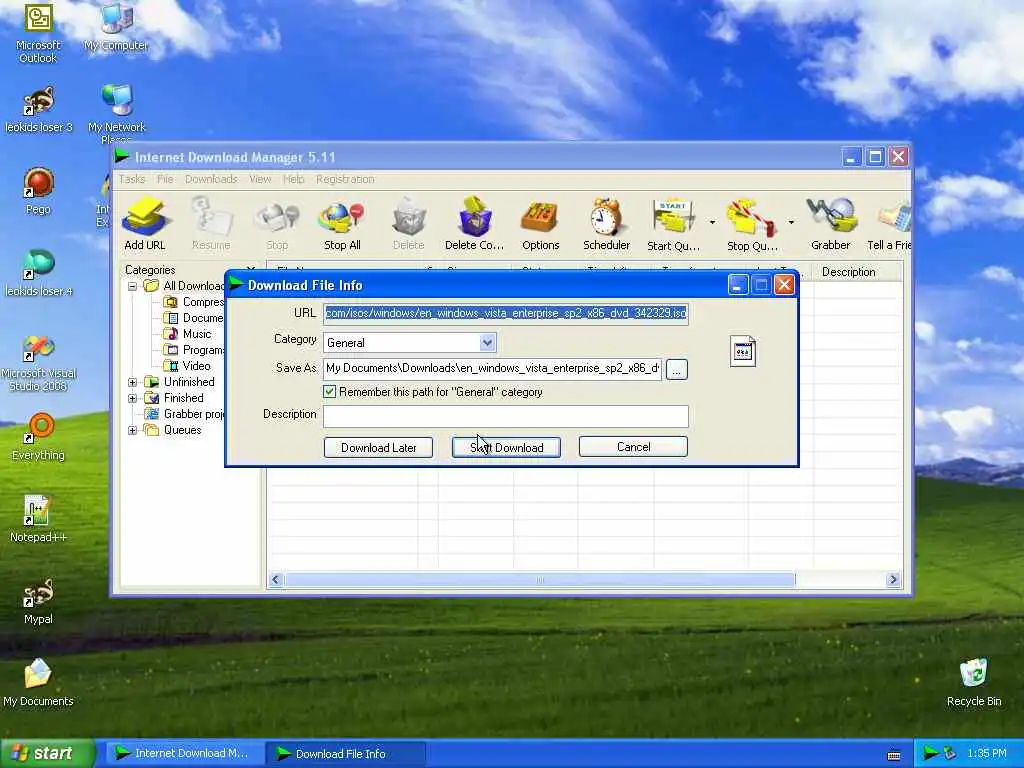Click the Add URL toolbar icon

[x=145, y=224]
